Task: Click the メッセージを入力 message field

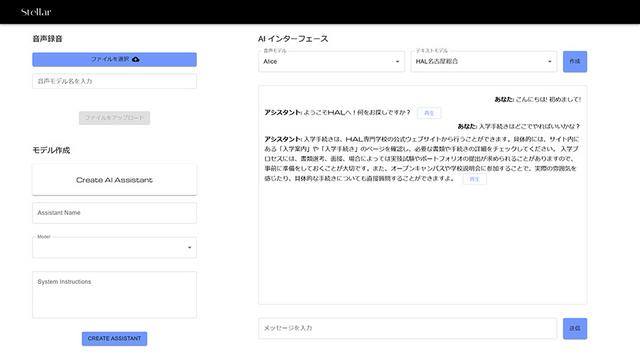Action: [x=407, y=328]
